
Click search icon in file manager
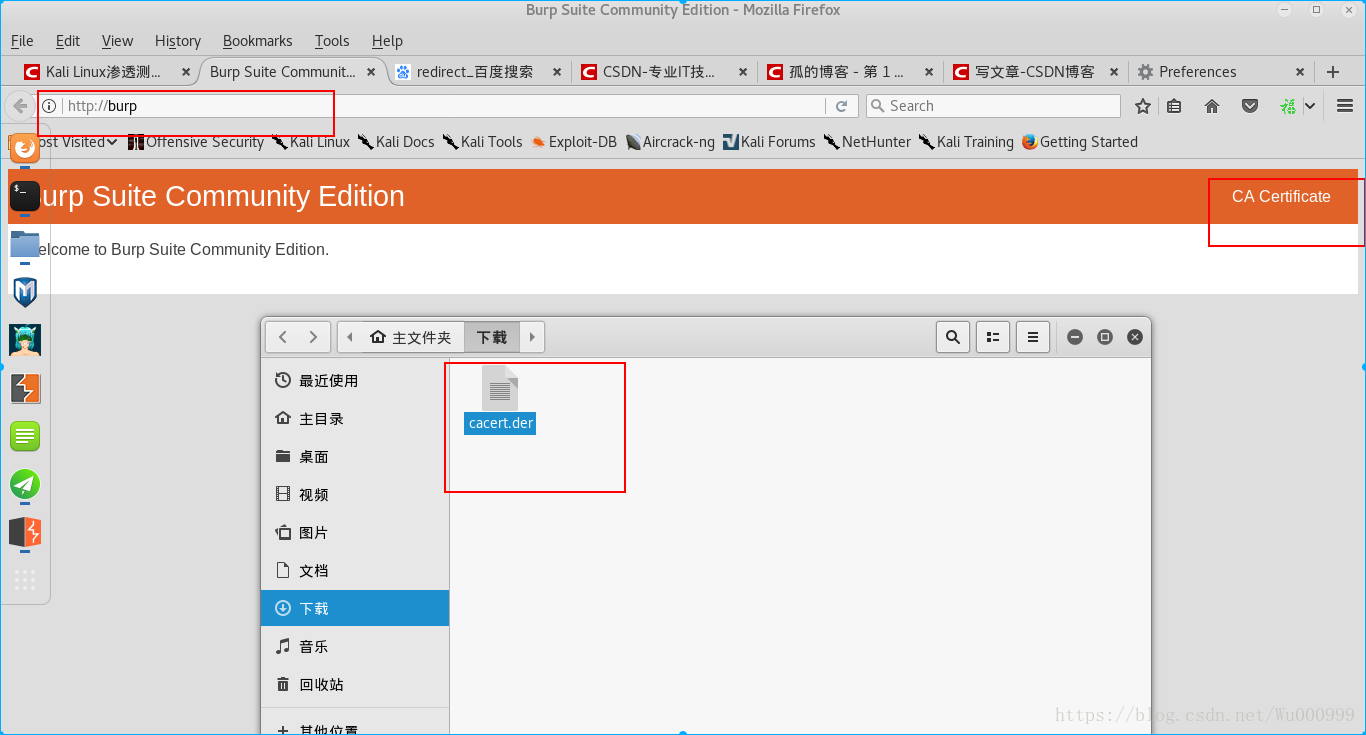[x=953, y=337]
